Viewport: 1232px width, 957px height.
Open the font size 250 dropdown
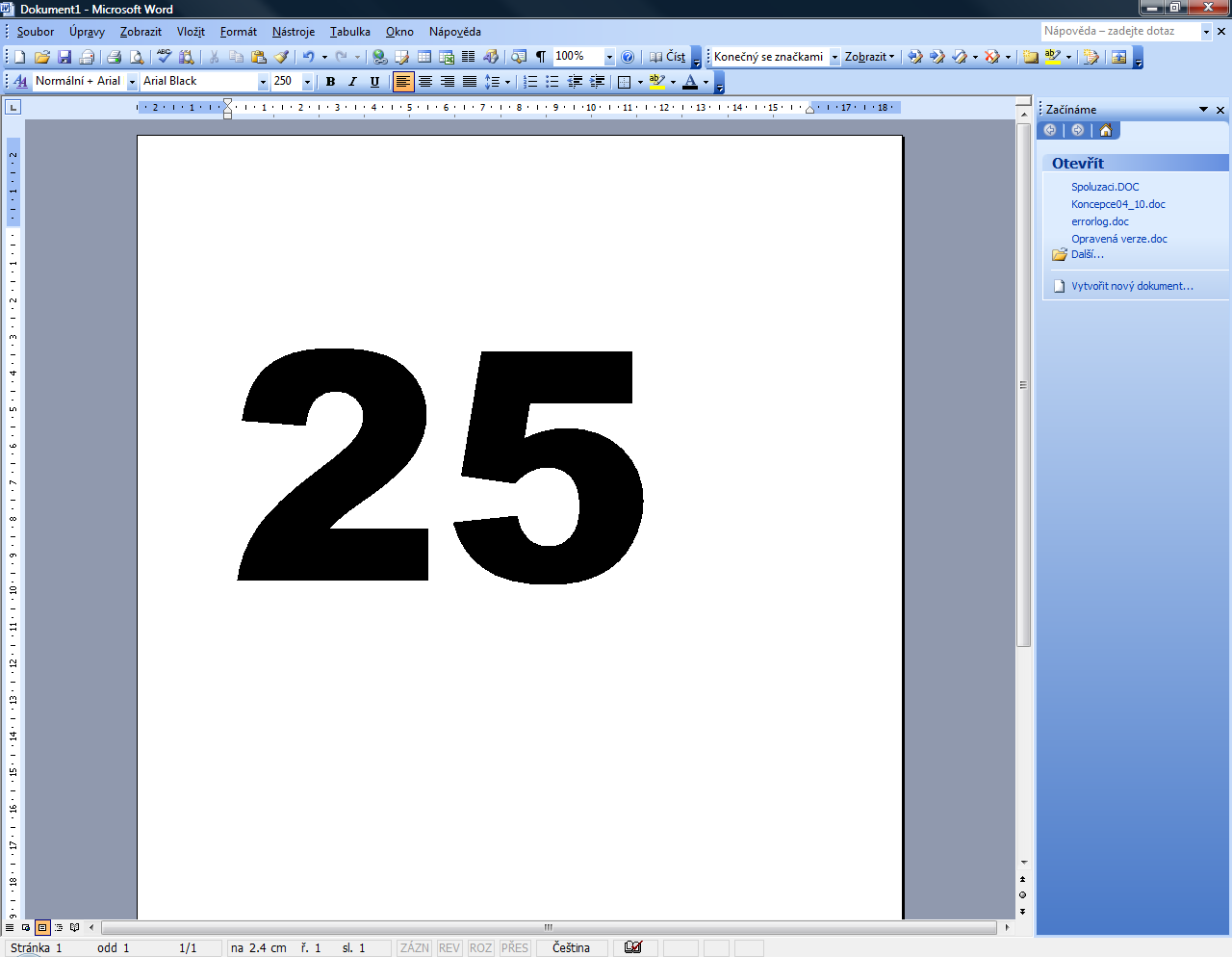coord(307,83)
